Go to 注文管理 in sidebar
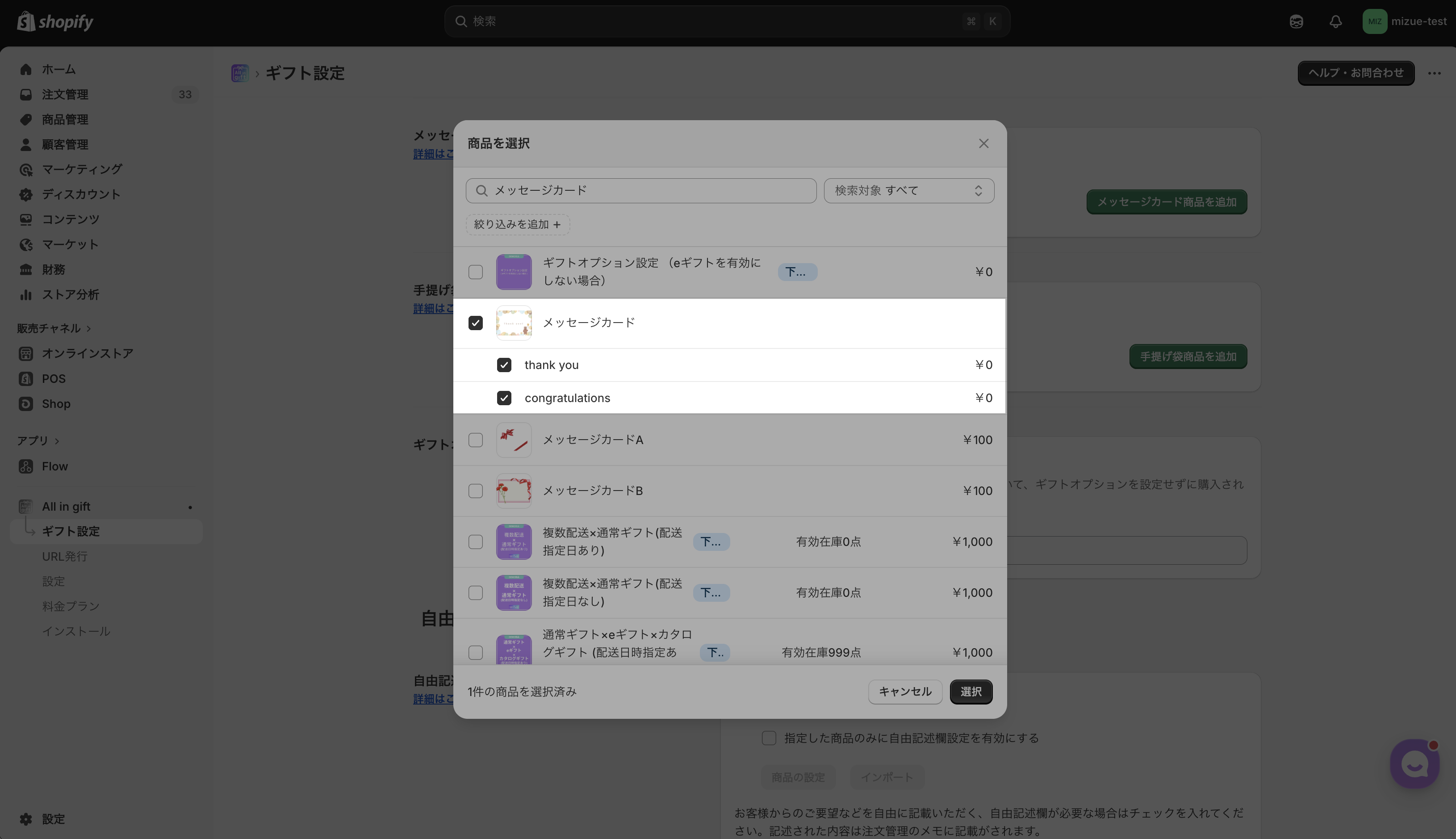Viewport: 1456px width, 839px height. [x=64, y=95]
